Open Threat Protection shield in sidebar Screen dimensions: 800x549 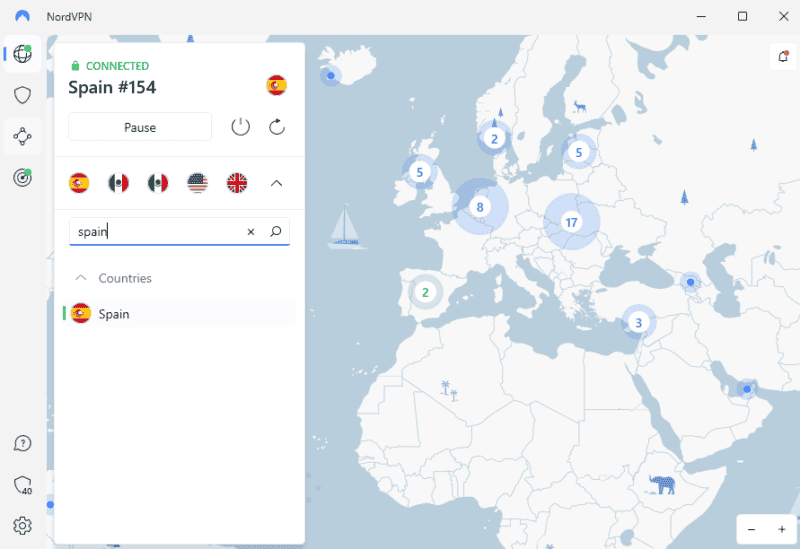click(22, 95)
